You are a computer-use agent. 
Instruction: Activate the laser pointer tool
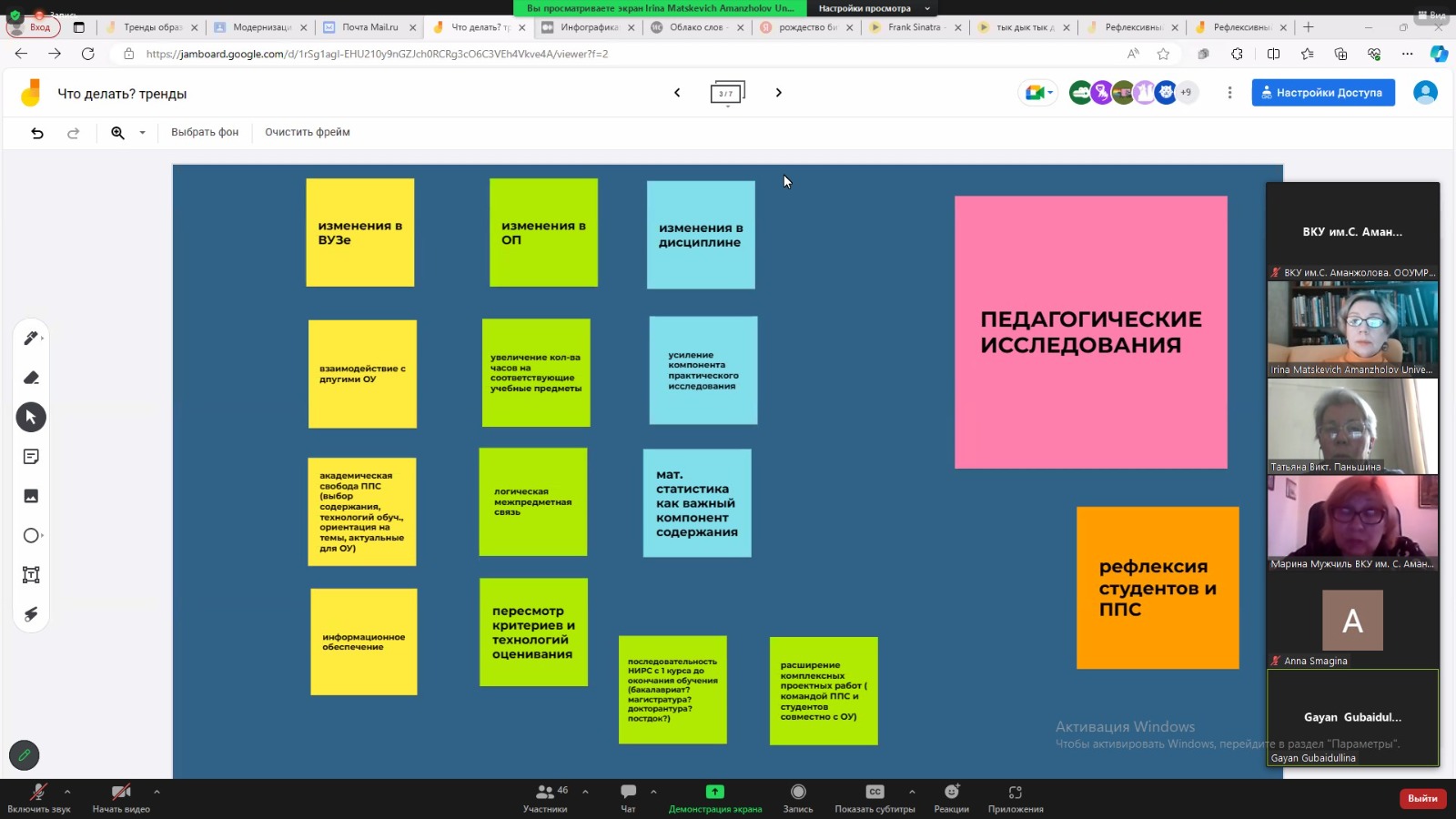[31, 614]
